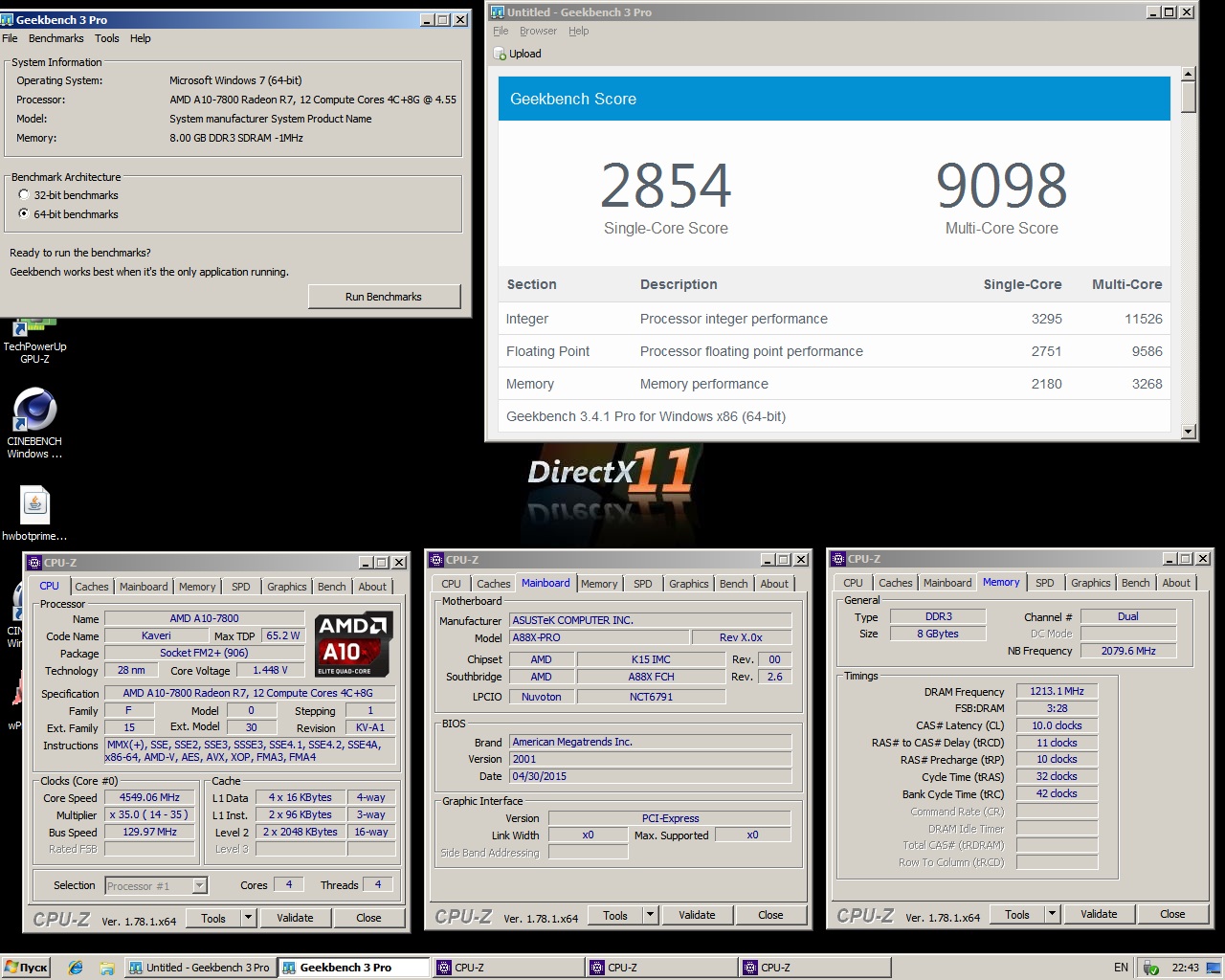Open the CINEBENCH Windows desktop shortcut

[x=34, y=423]
